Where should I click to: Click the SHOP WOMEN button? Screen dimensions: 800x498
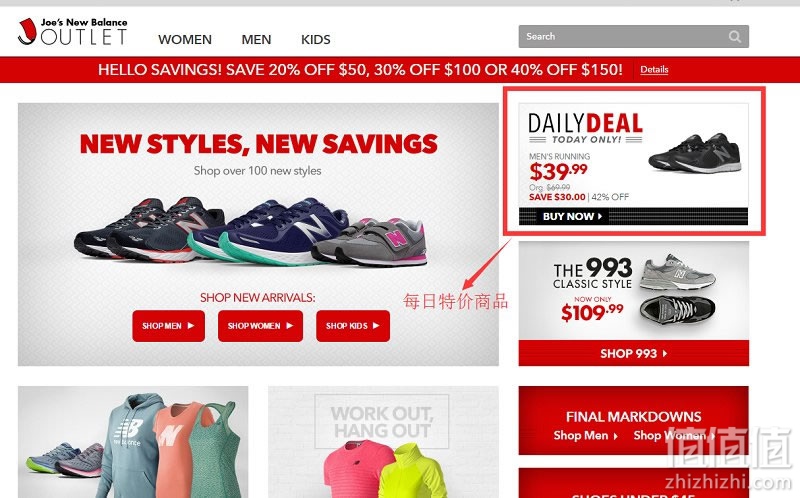click(260, 326)
